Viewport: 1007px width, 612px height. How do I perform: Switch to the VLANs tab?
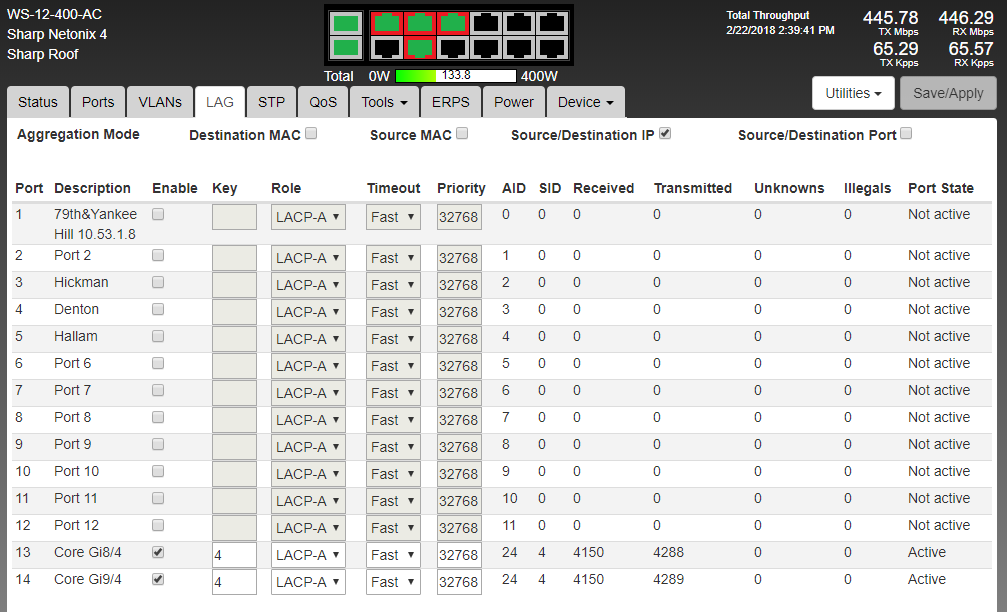(160, 102)
